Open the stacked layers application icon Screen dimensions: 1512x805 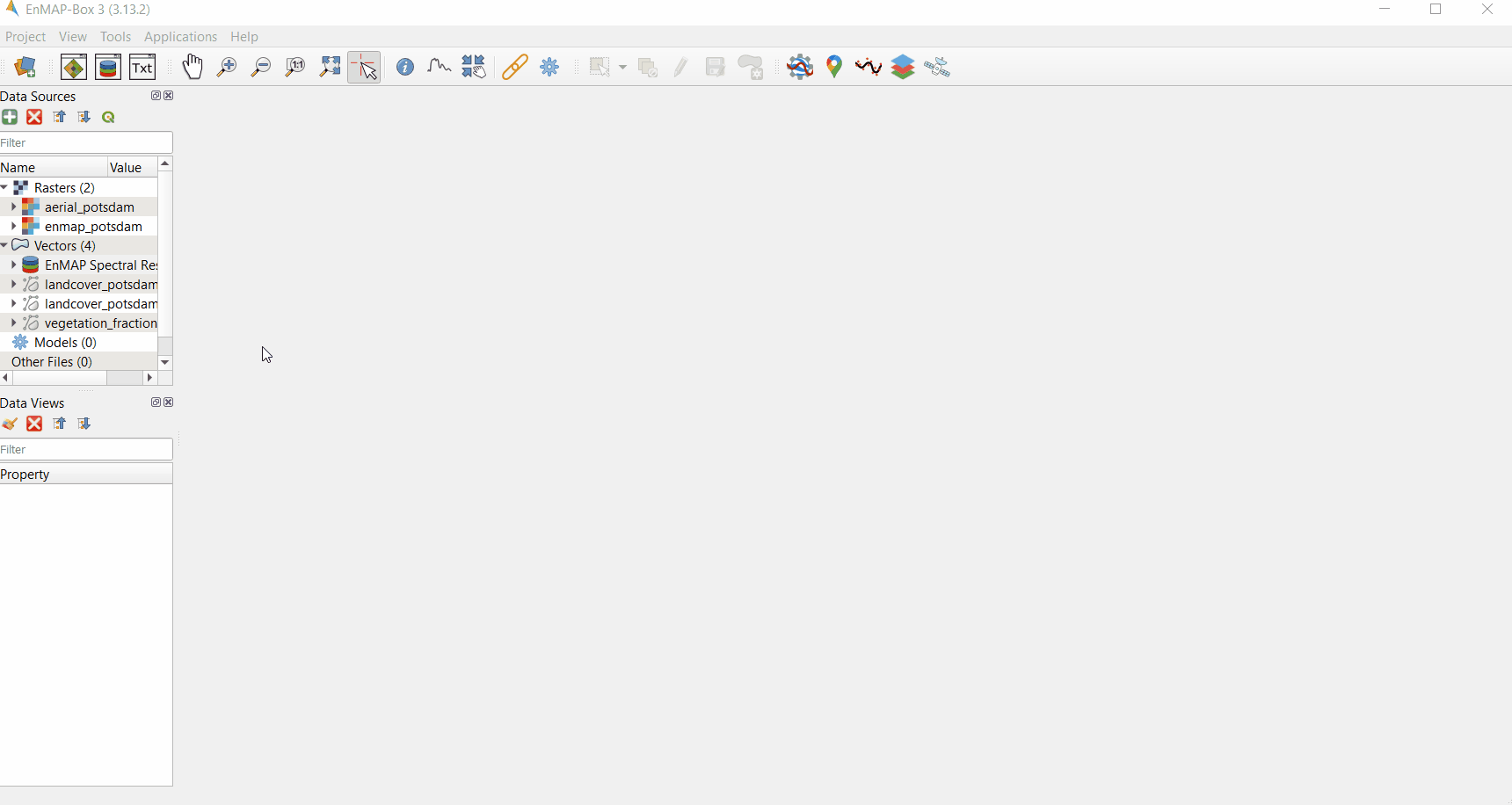click(903, 68)
